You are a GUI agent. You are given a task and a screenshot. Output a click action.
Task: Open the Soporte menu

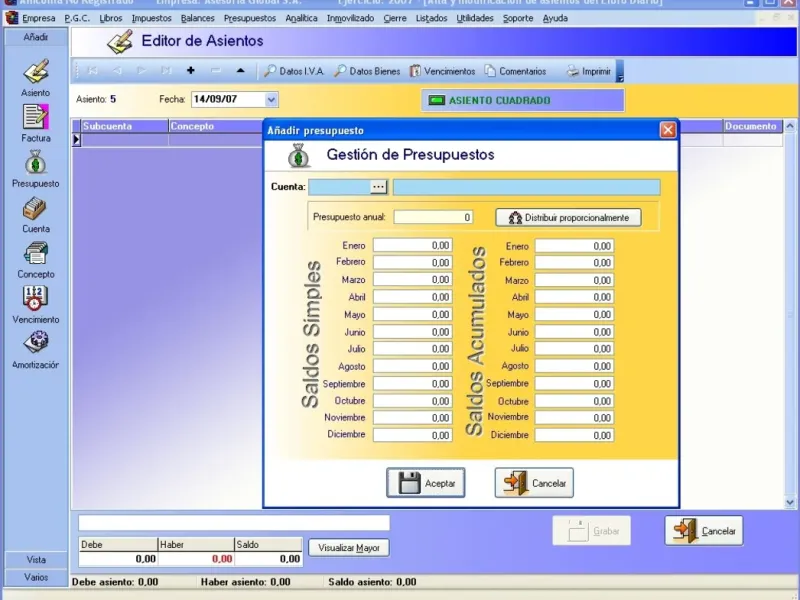coord(518,18)
